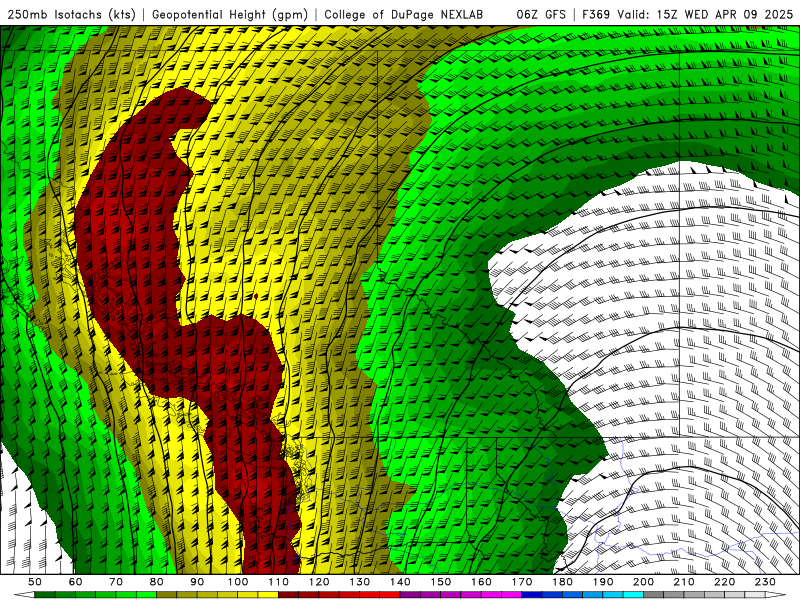Select the bright cyan swatch ending at 200

633,595
